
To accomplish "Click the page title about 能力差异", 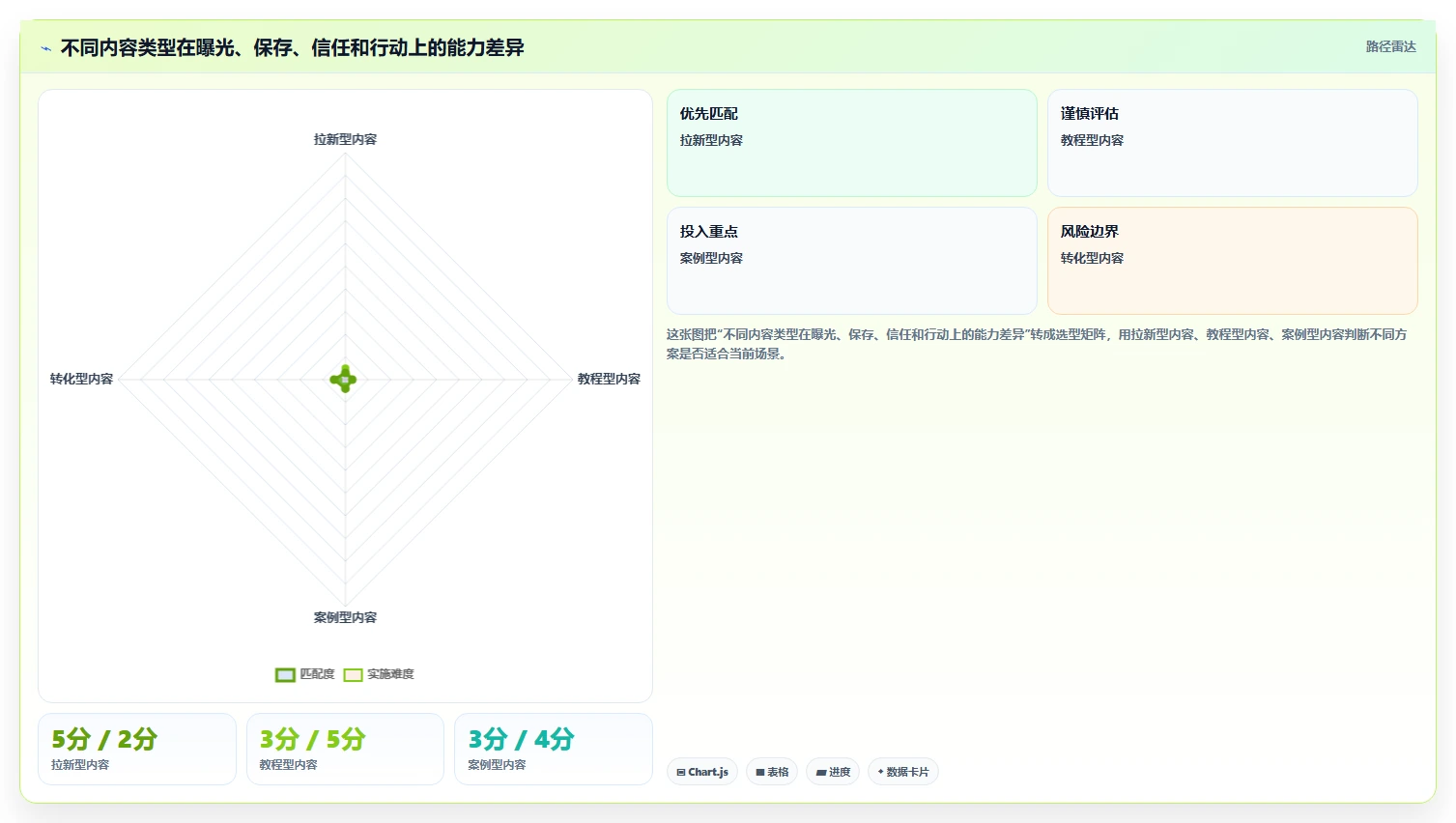I will (292, 47).
